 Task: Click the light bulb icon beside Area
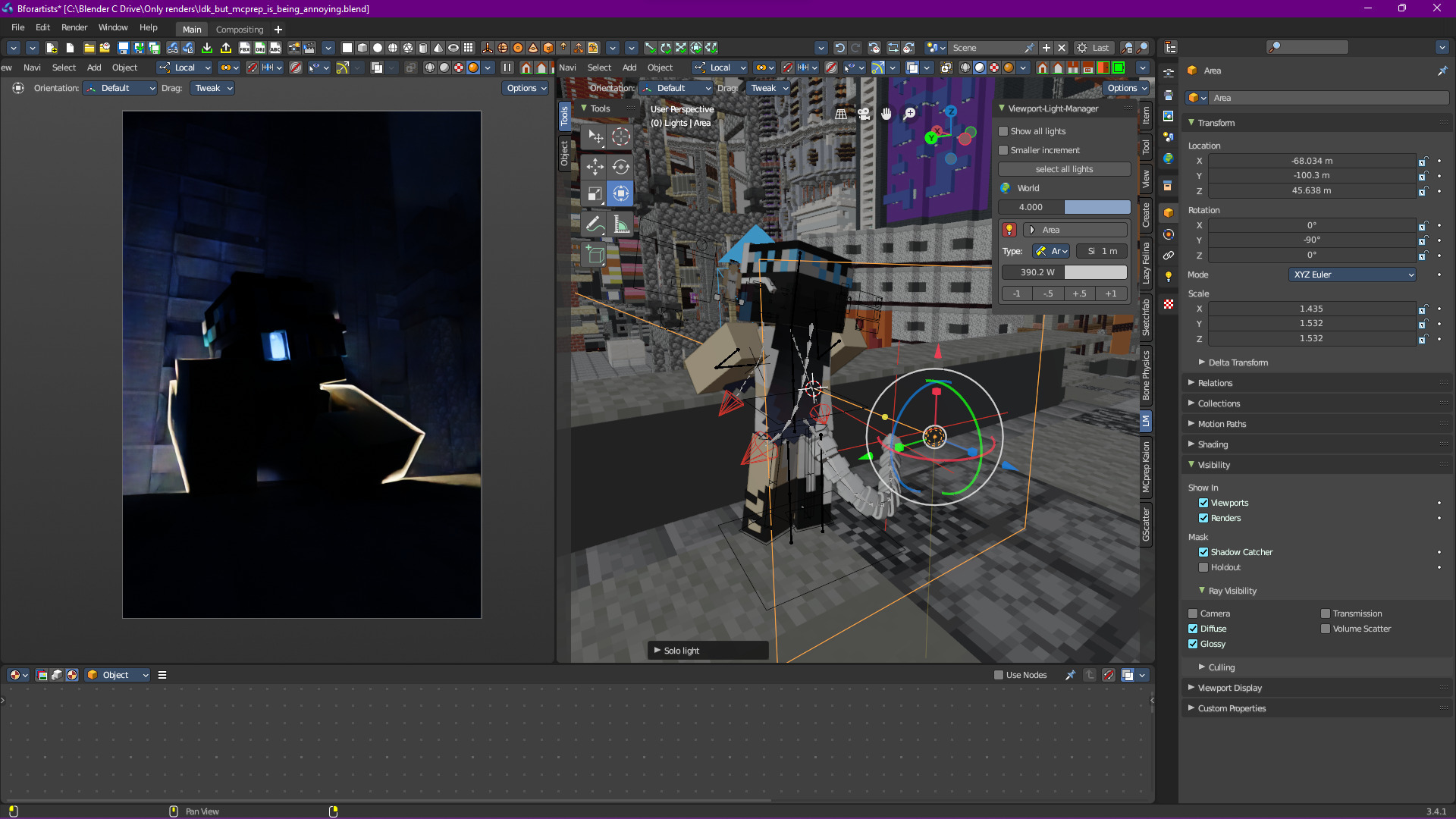point(1009,230)
